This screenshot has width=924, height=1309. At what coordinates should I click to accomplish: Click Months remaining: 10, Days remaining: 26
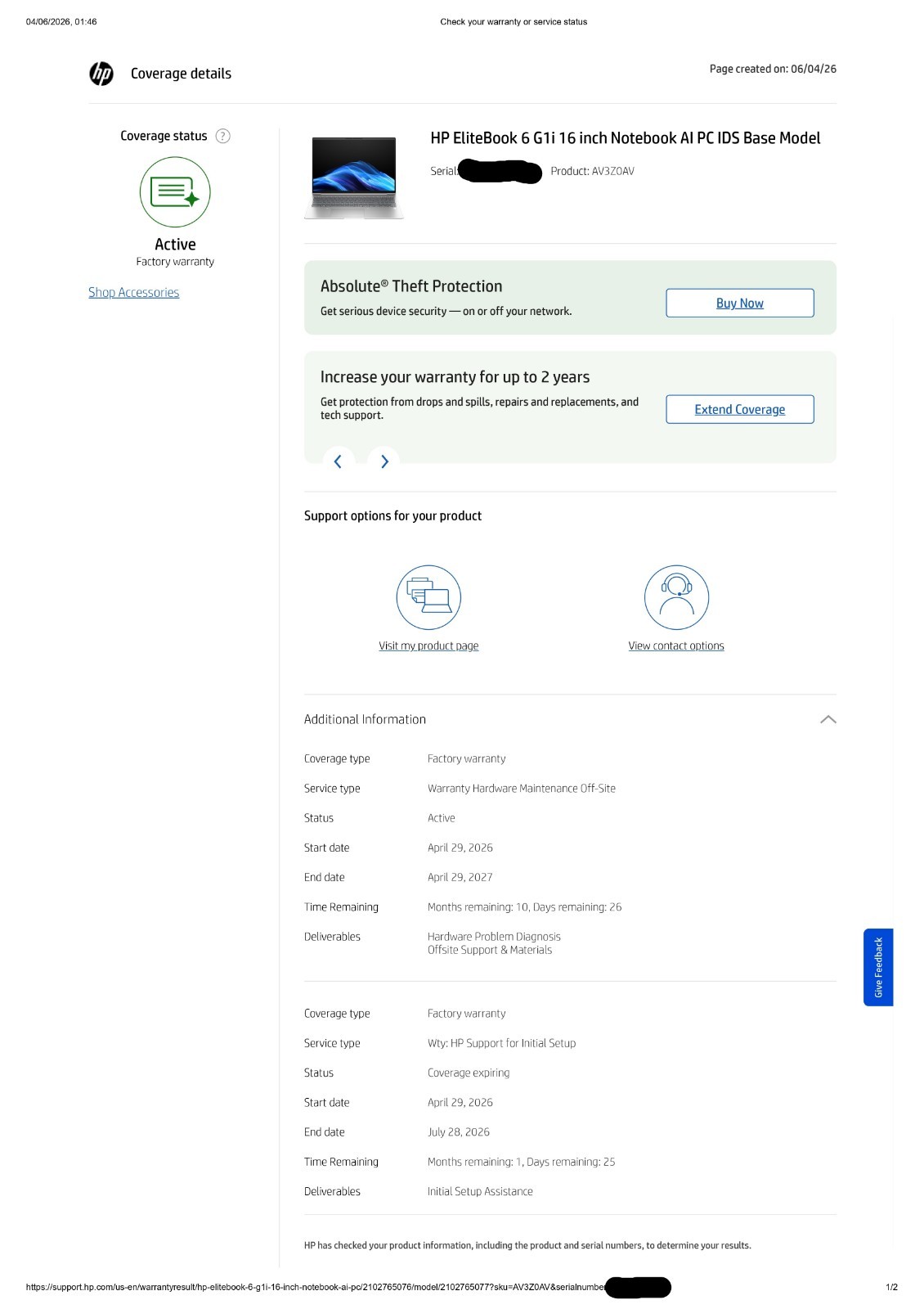point(524,907)
